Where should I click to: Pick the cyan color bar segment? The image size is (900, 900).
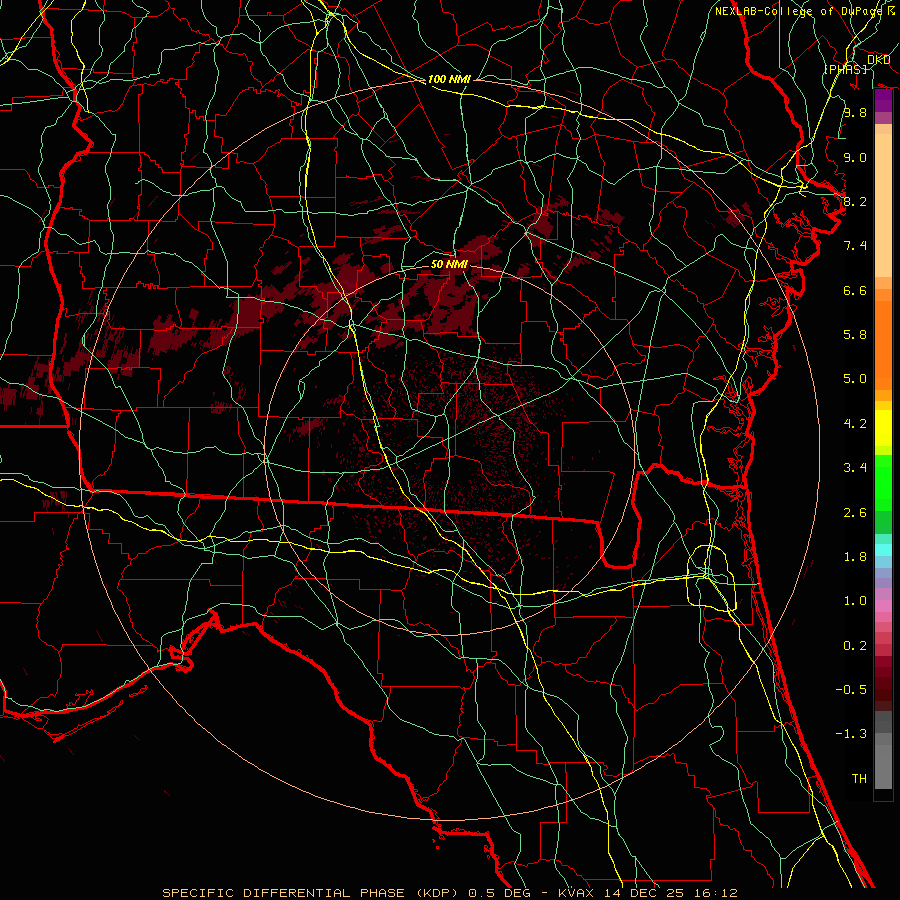point(883,550)
